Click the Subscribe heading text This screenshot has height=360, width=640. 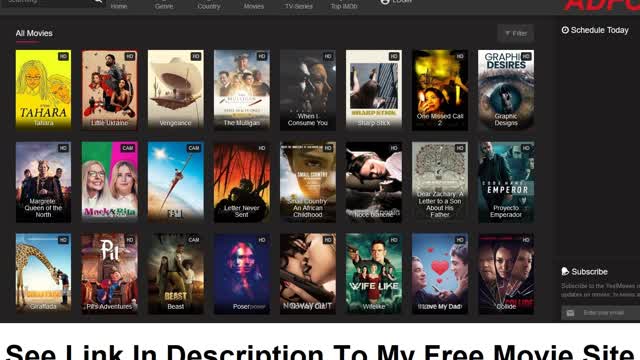click(589, 272)
